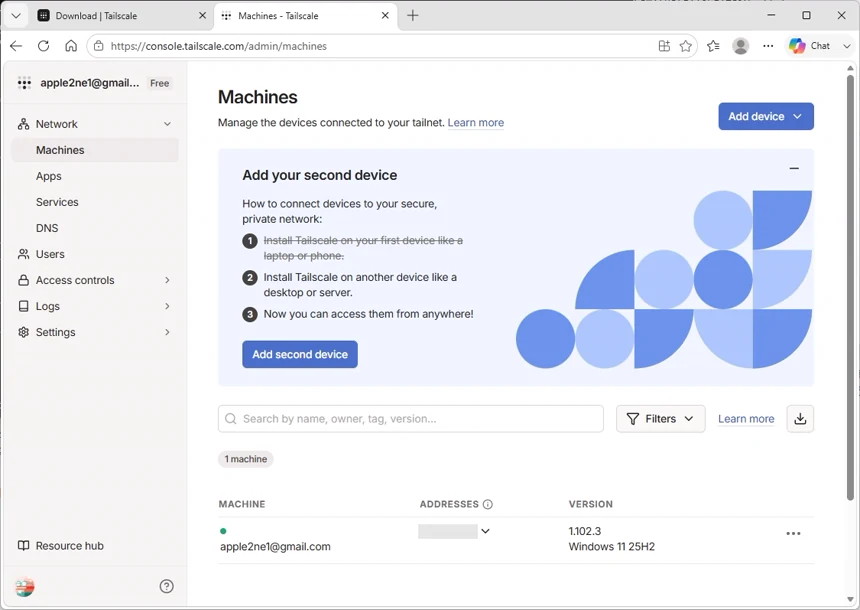Screen dimensions: 860x610
Task: Click the machine search field
Action: [411, 419]
